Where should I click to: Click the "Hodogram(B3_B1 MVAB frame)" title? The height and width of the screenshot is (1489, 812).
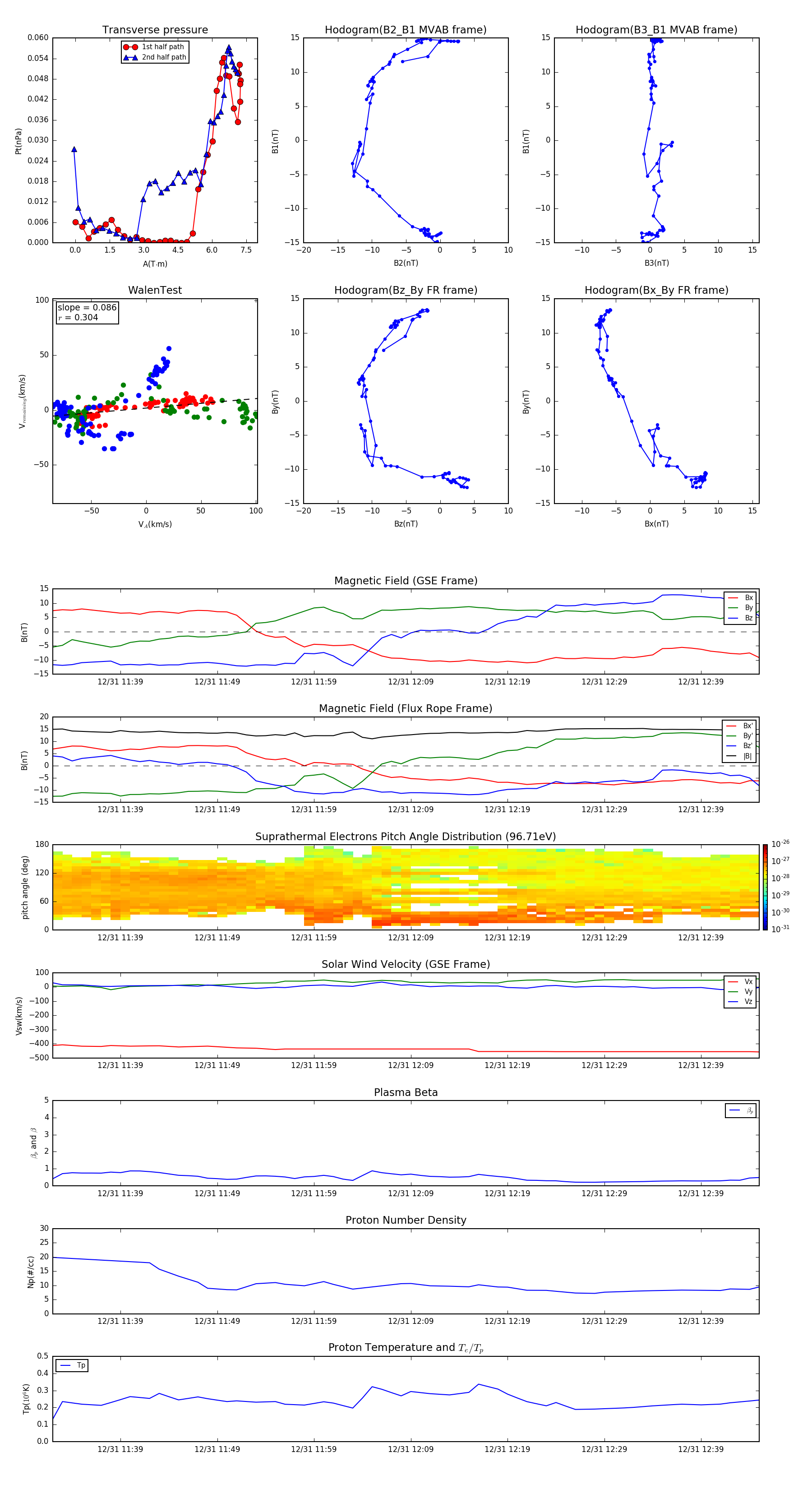pyautogui.click(x=656, y=29)
